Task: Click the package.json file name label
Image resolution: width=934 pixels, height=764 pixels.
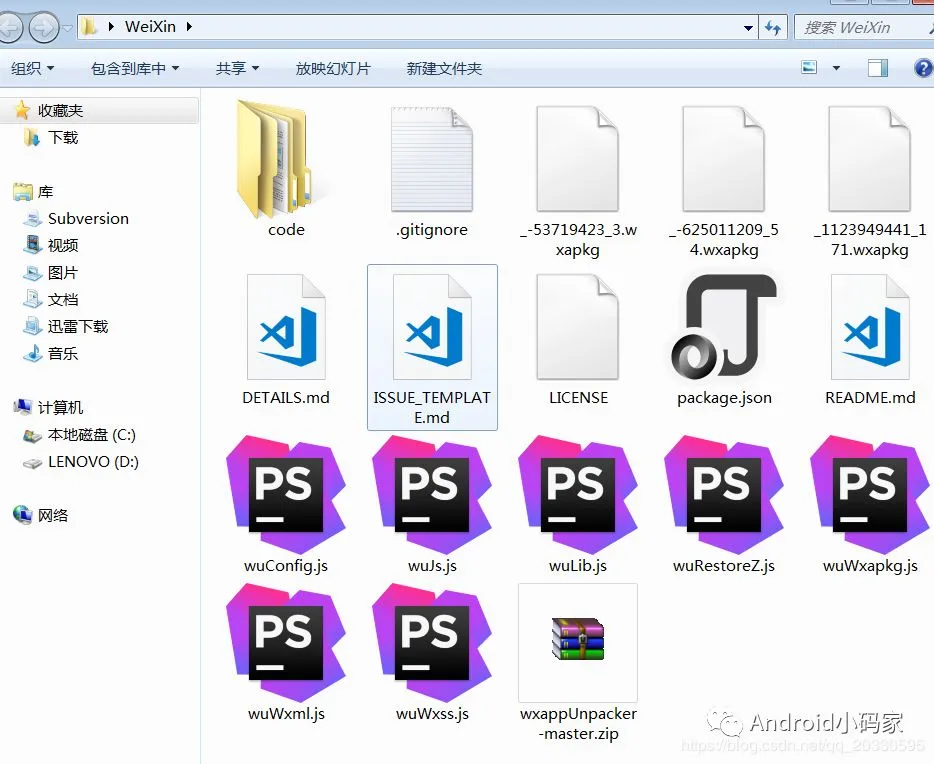Action: click(x=724, y=398)
